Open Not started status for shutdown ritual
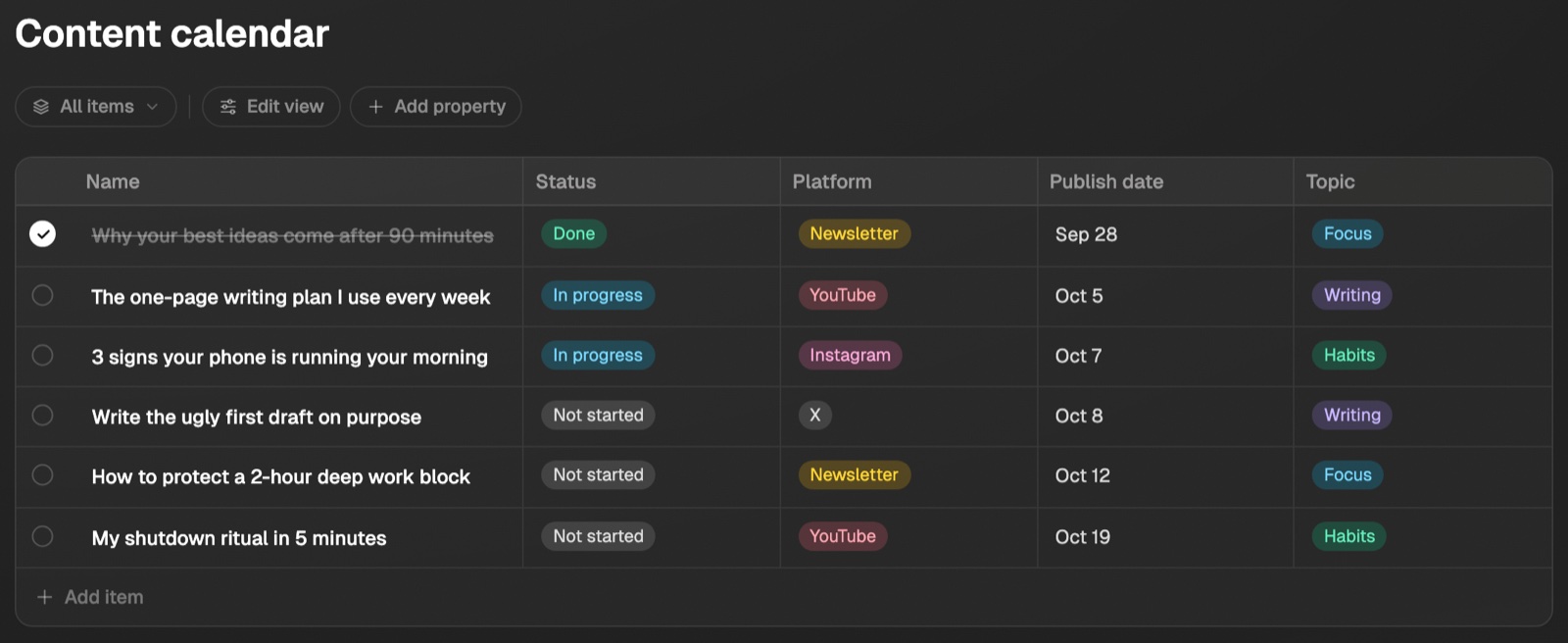 point(598,536)
